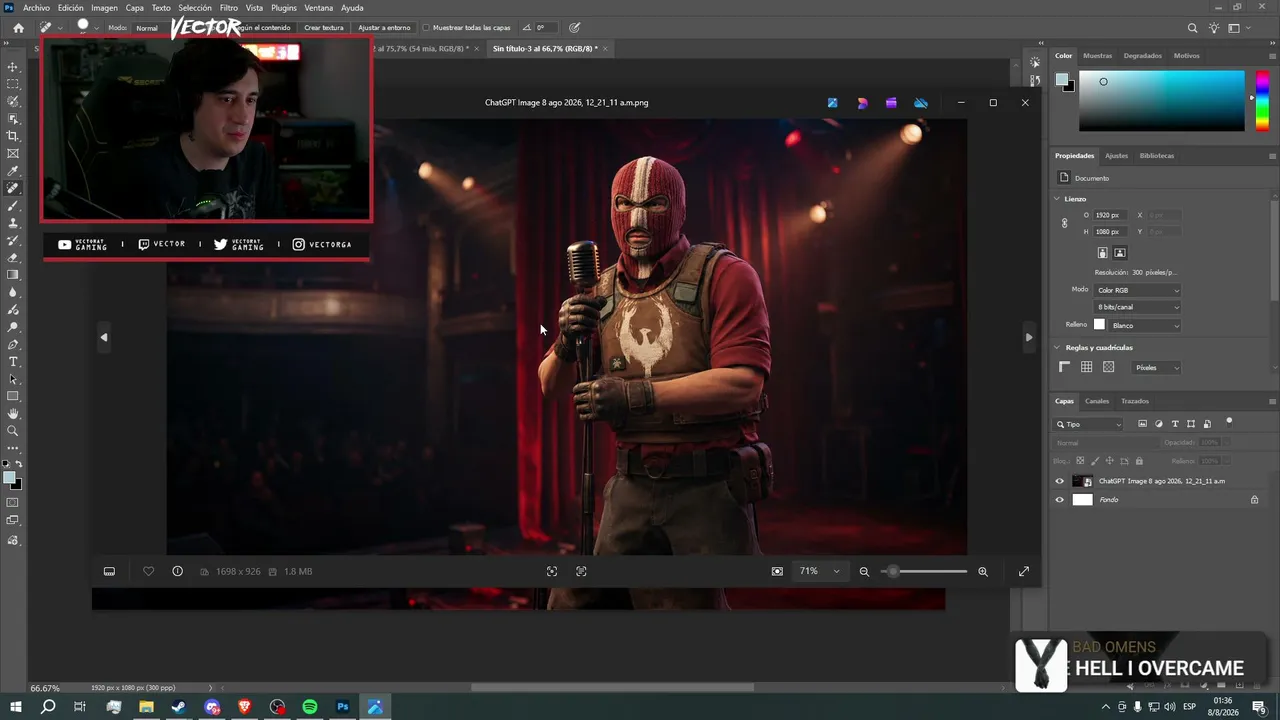Screen dimensions: 1280x720
Task: Open the 8 bits/canal dropdown
Action: click(x=1138, y=307)
